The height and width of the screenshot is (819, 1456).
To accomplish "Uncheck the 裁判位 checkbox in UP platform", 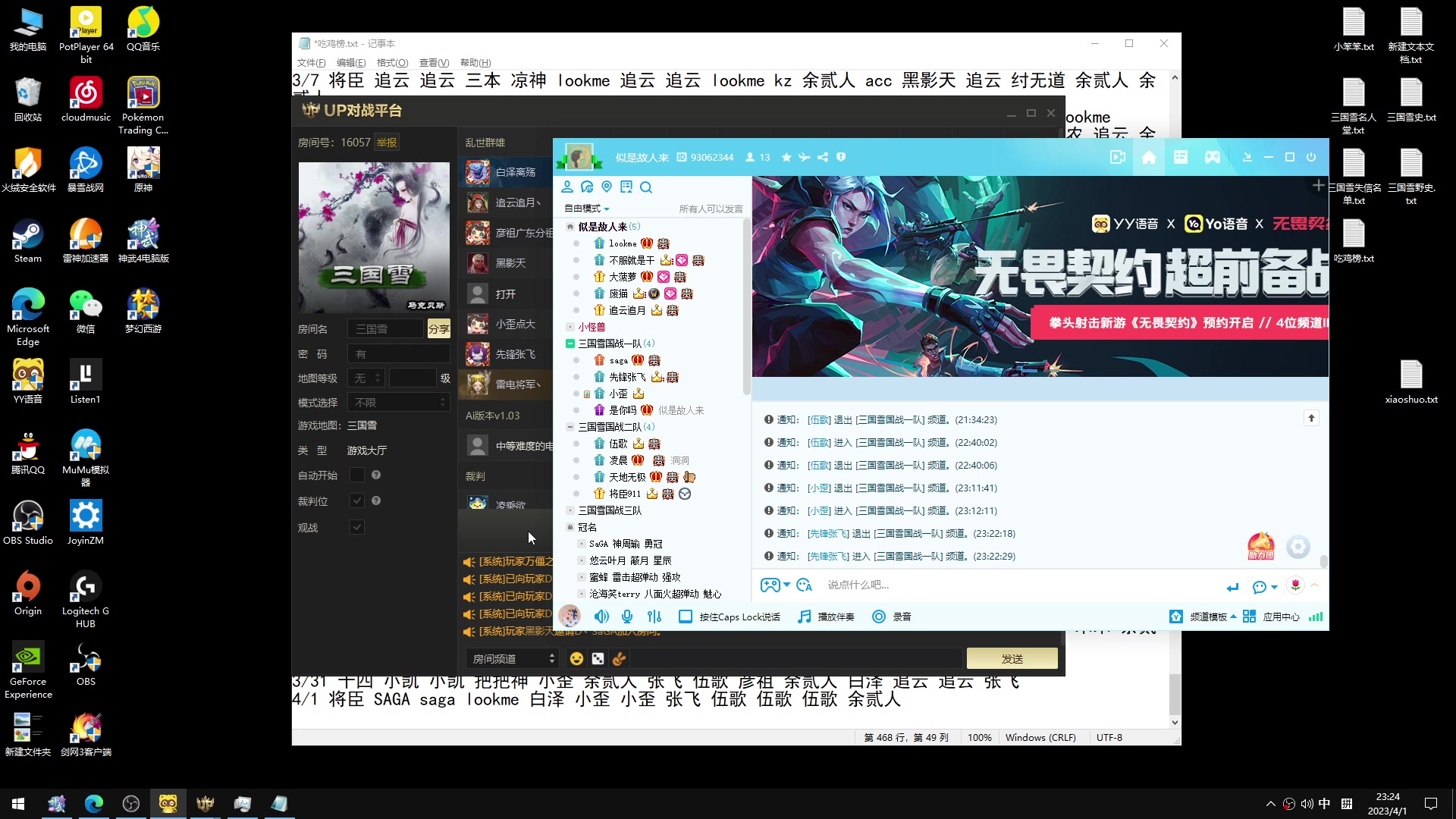I will [356, 500].
